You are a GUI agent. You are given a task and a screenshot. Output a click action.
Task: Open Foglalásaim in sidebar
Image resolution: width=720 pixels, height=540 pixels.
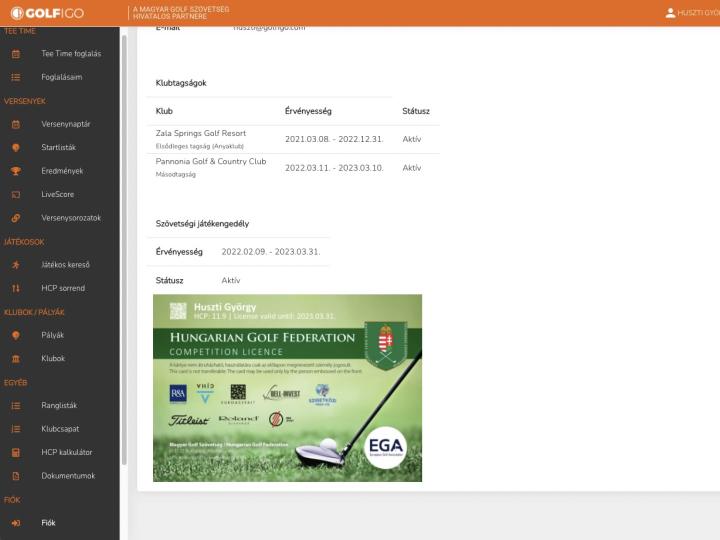(62, 77)
